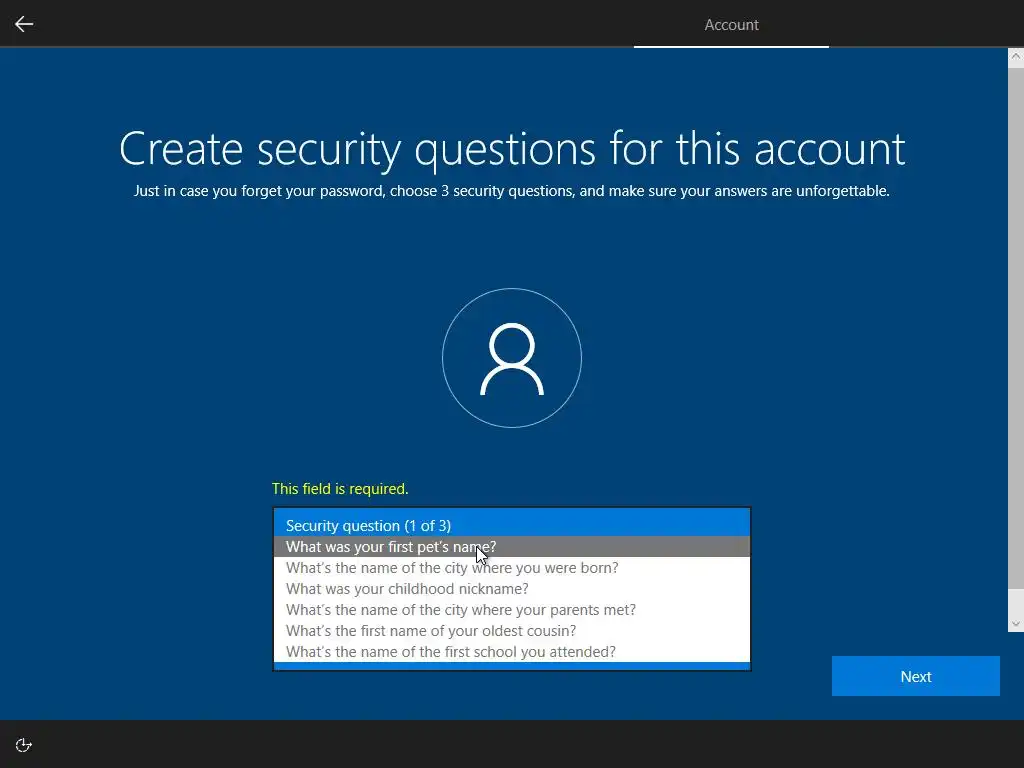Select 'first name of your oldest cousin'
Image resolution: width=1024 pixels, height=768 pixels.
512,630
